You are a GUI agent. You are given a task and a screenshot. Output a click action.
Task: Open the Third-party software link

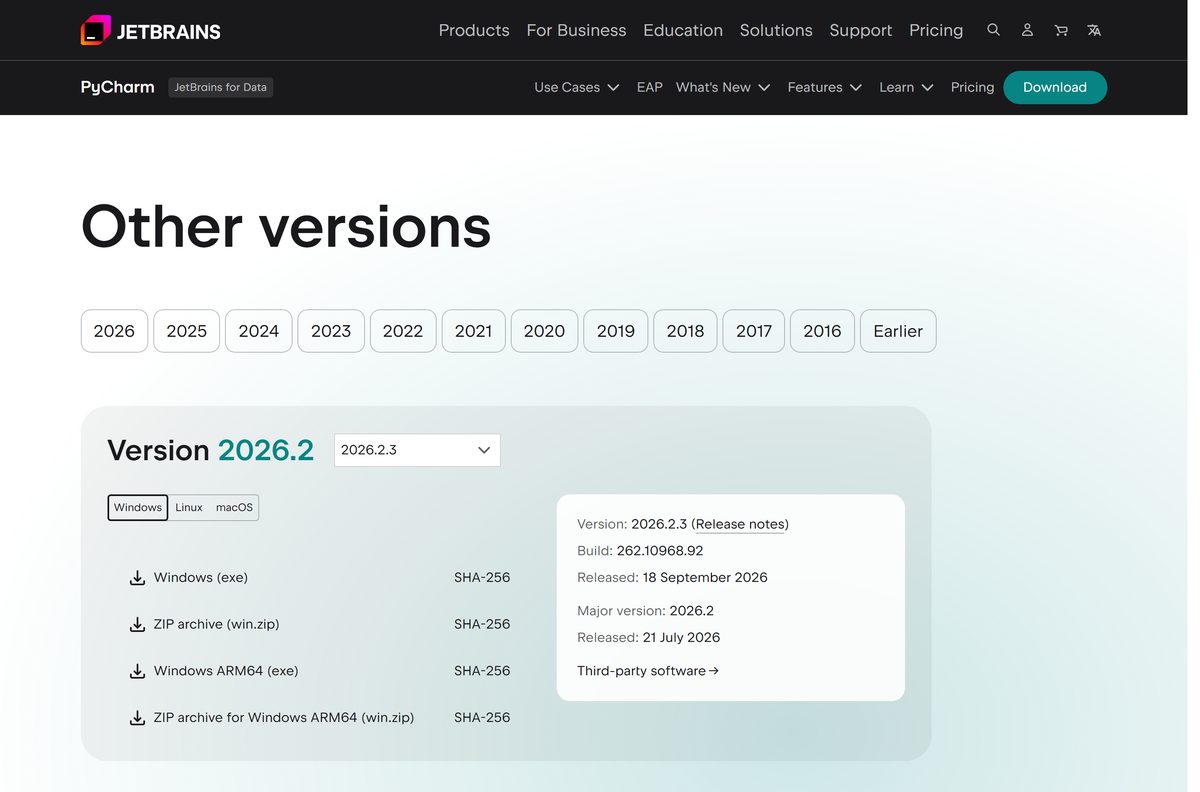648,671
